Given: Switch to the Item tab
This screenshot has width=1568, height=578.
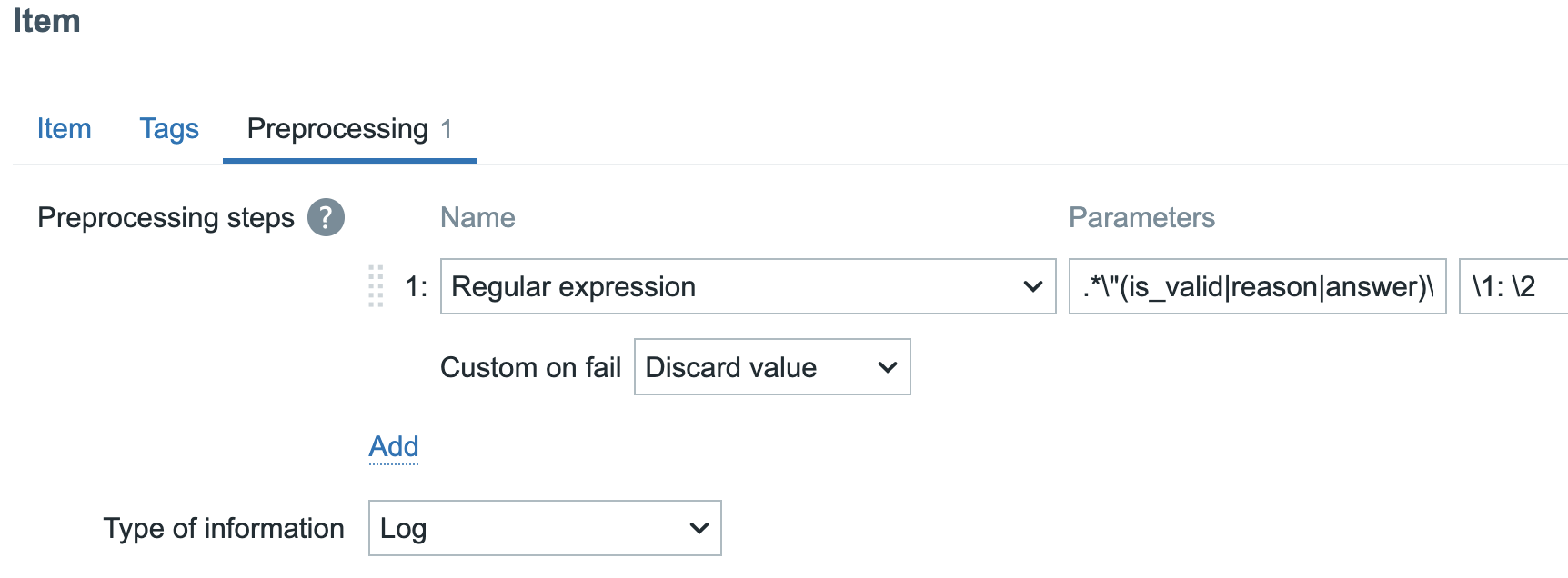Looking at the screenshot, I should coord(64,129).
